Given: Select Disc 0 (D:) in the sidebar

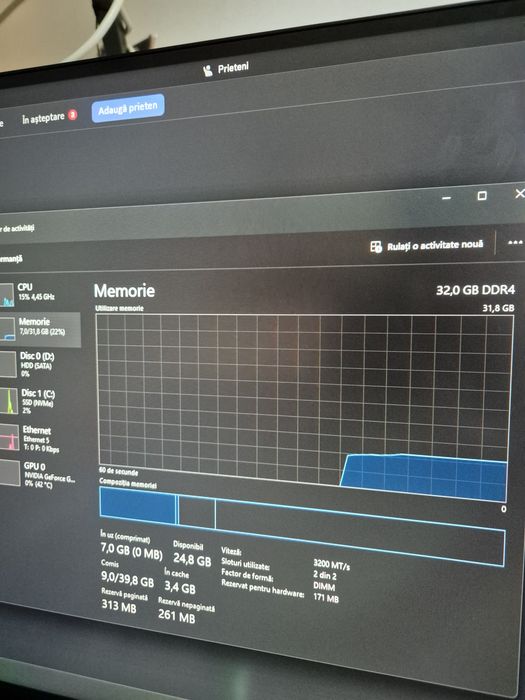Looking at the screenshot, I should 40,364.
